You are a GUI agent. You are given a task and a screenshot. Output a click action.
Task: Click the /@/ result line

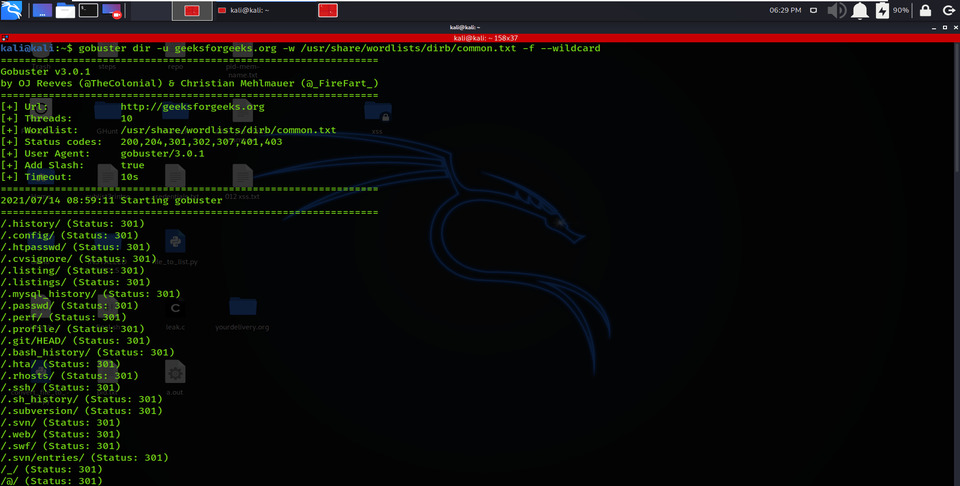(51, 480)
